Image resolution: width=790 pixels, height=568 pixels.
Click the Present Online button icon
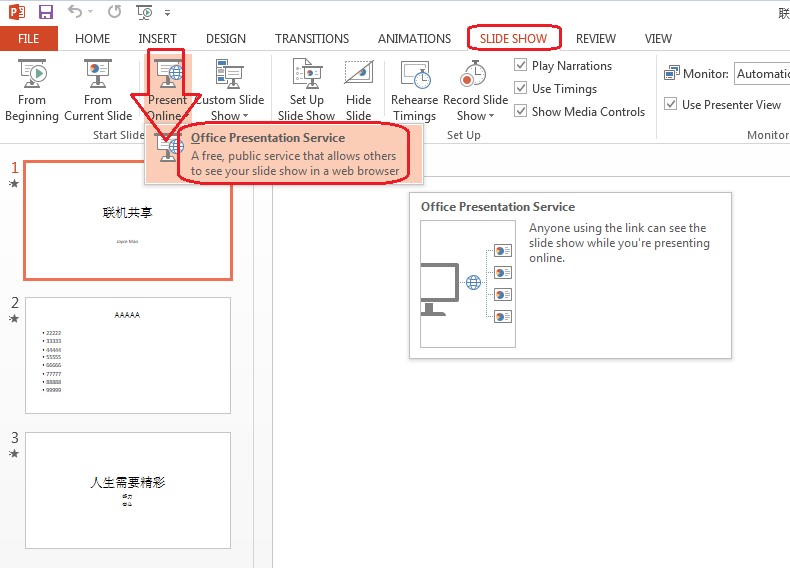coord(168,74)
